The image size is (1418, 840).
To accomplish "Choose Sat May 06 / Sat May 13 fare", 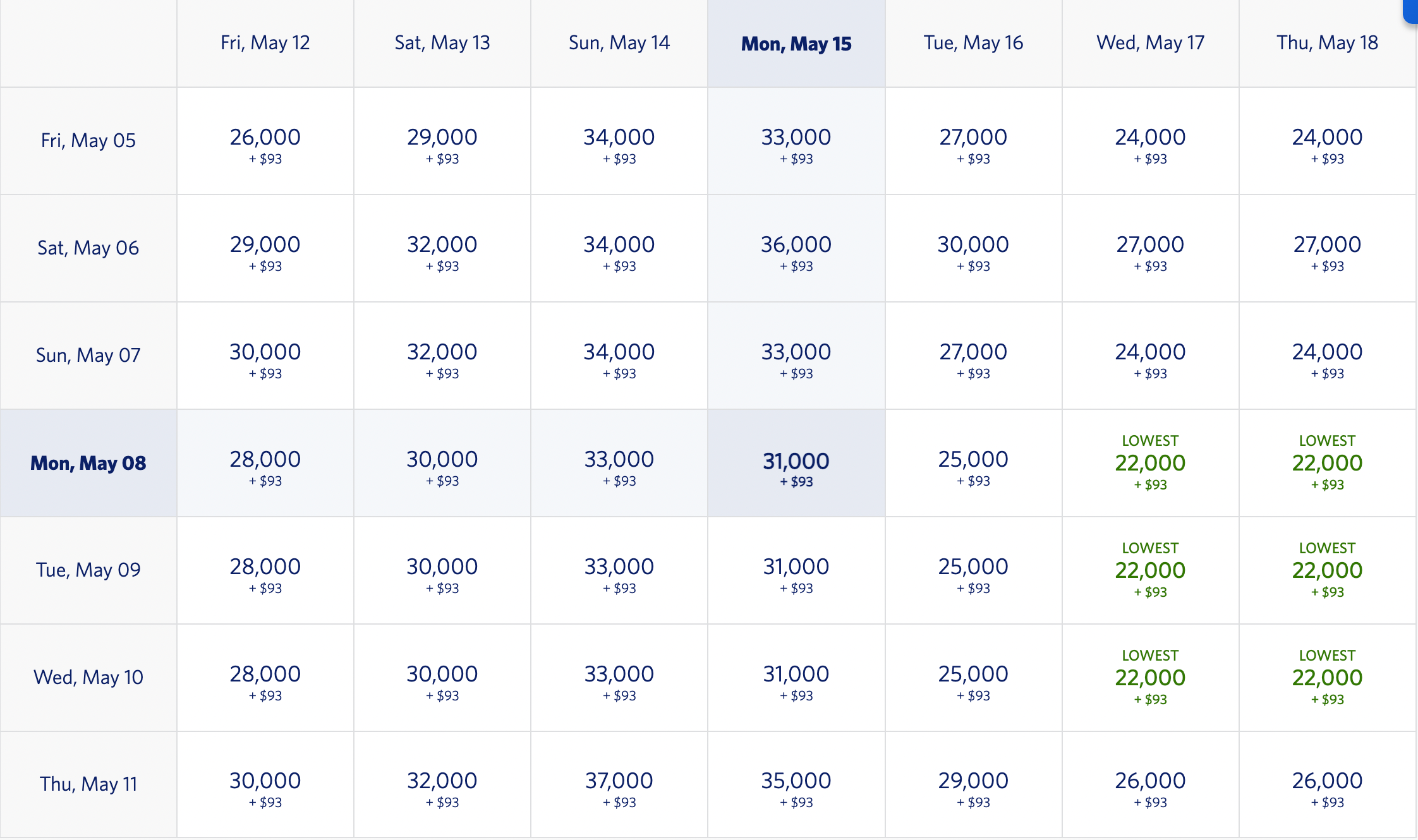I will click(x=442, y=249).
